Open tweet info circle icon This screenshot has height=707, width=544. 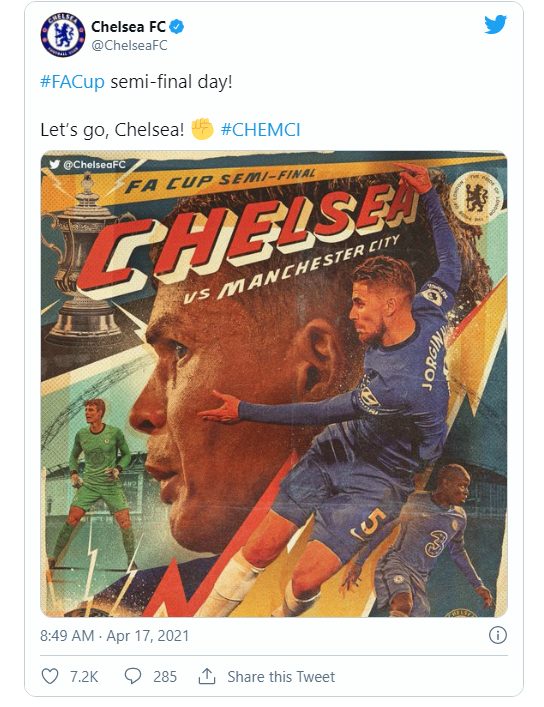[x=498, y=635]
